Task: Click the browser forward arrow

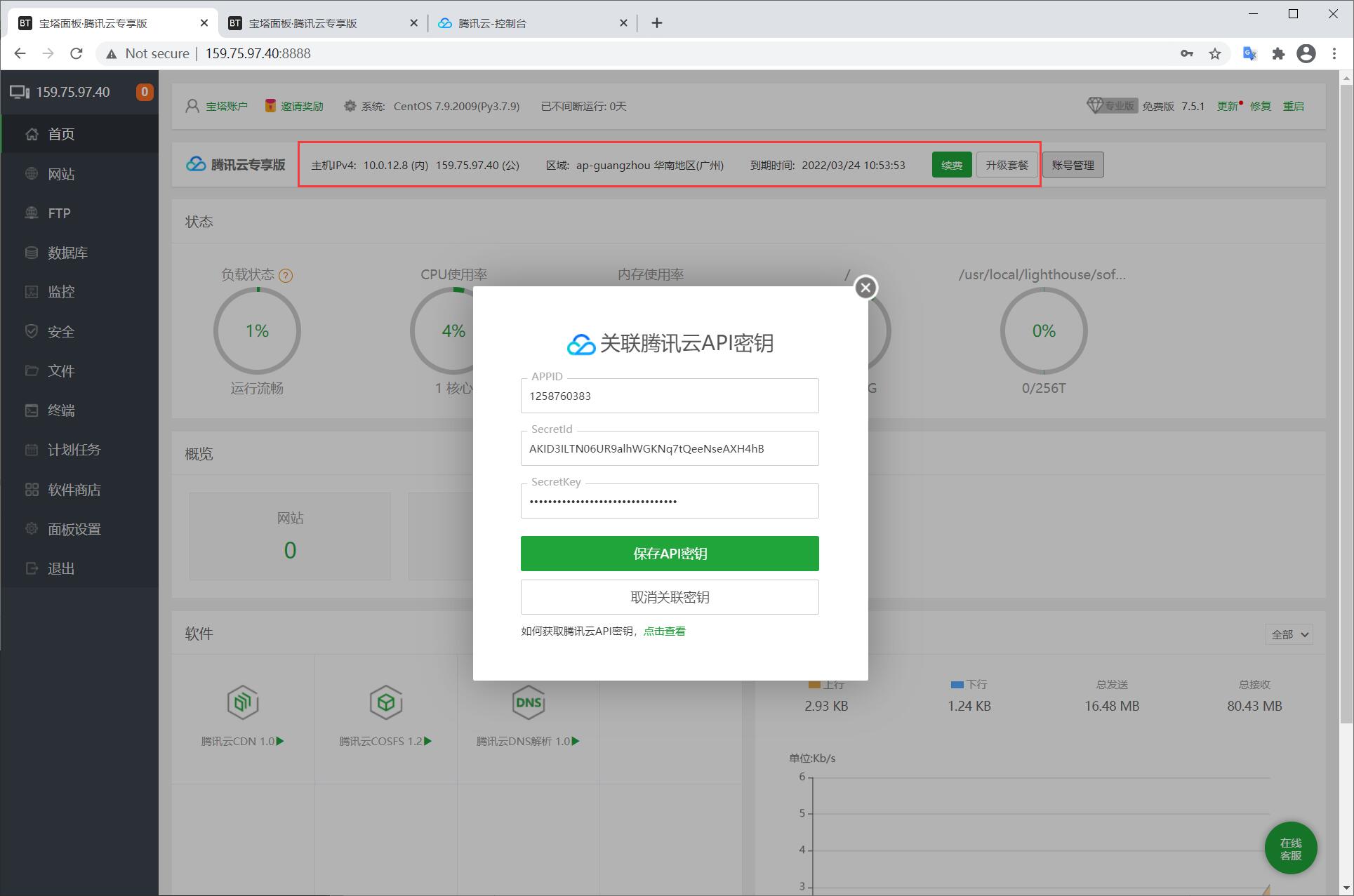Action: click(x=48, y=53)
